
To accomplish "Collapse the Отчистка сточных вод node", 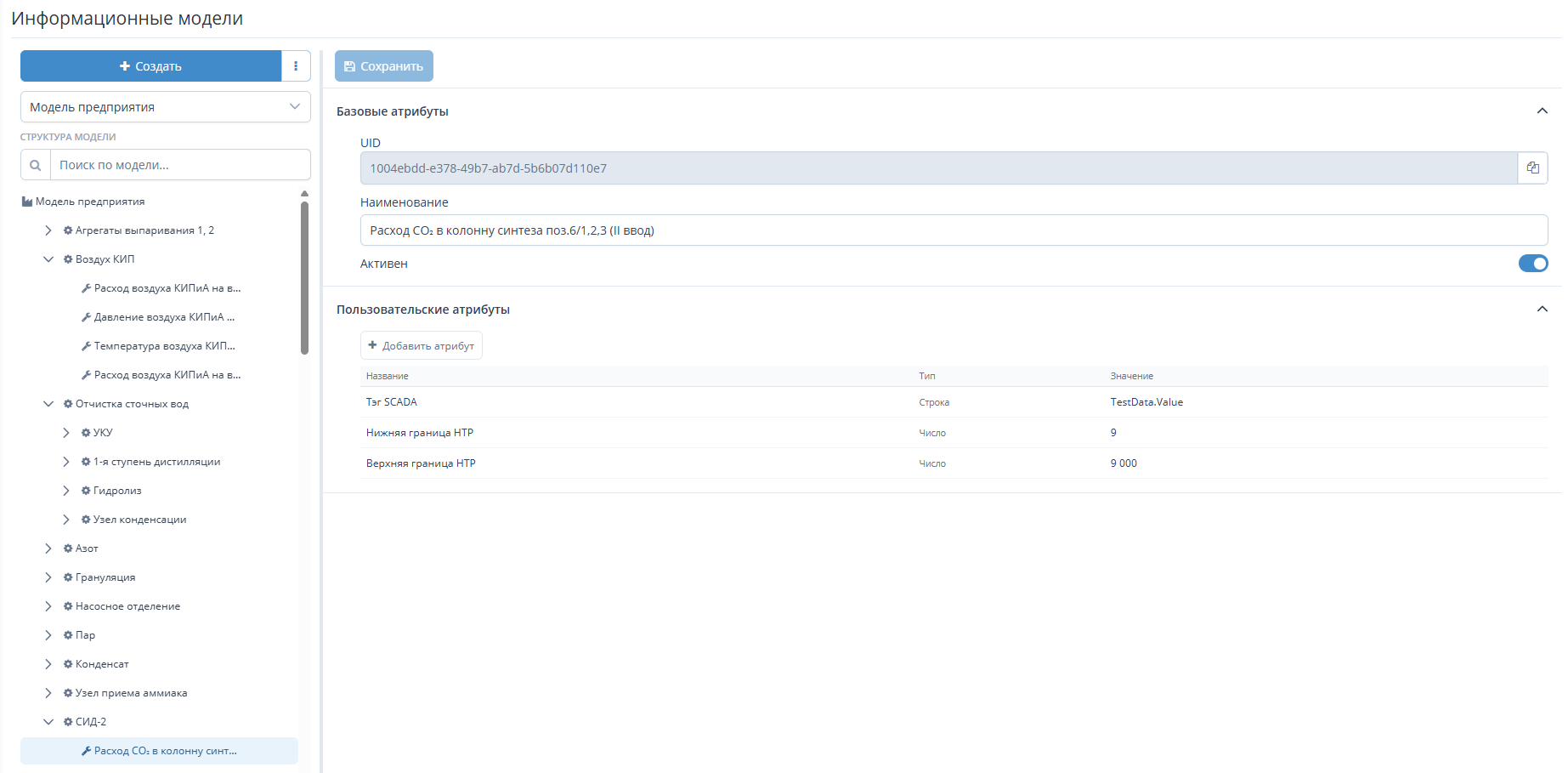I will pyautogui.click(x=48, y=404).
